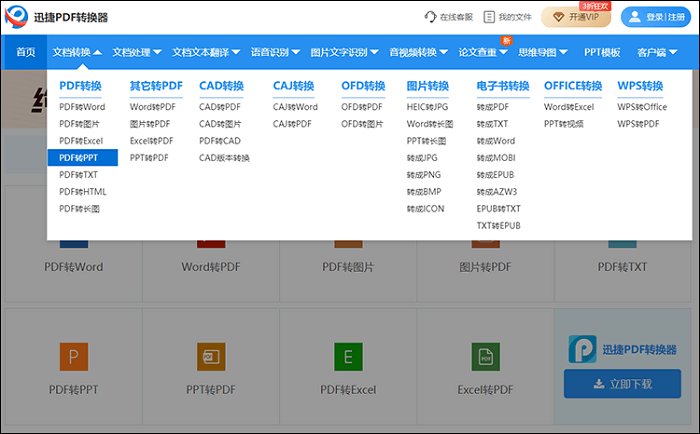Click the 立即下载 button
The image size is (700, 434).
pyautogui.click(x=622, y=384)
